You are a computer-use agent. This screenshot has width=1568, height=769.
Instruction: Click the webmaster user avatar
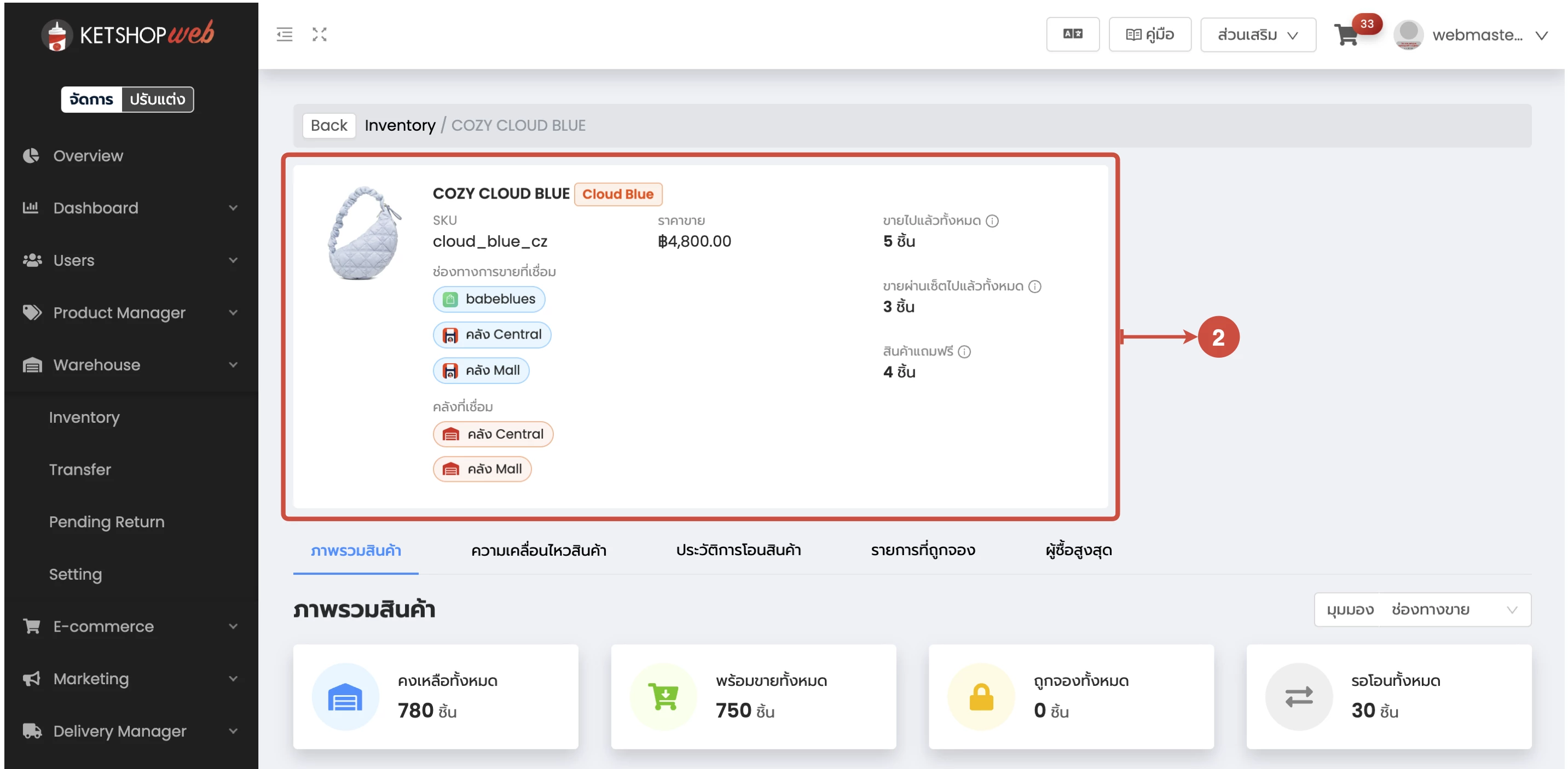click(1408, 36)
